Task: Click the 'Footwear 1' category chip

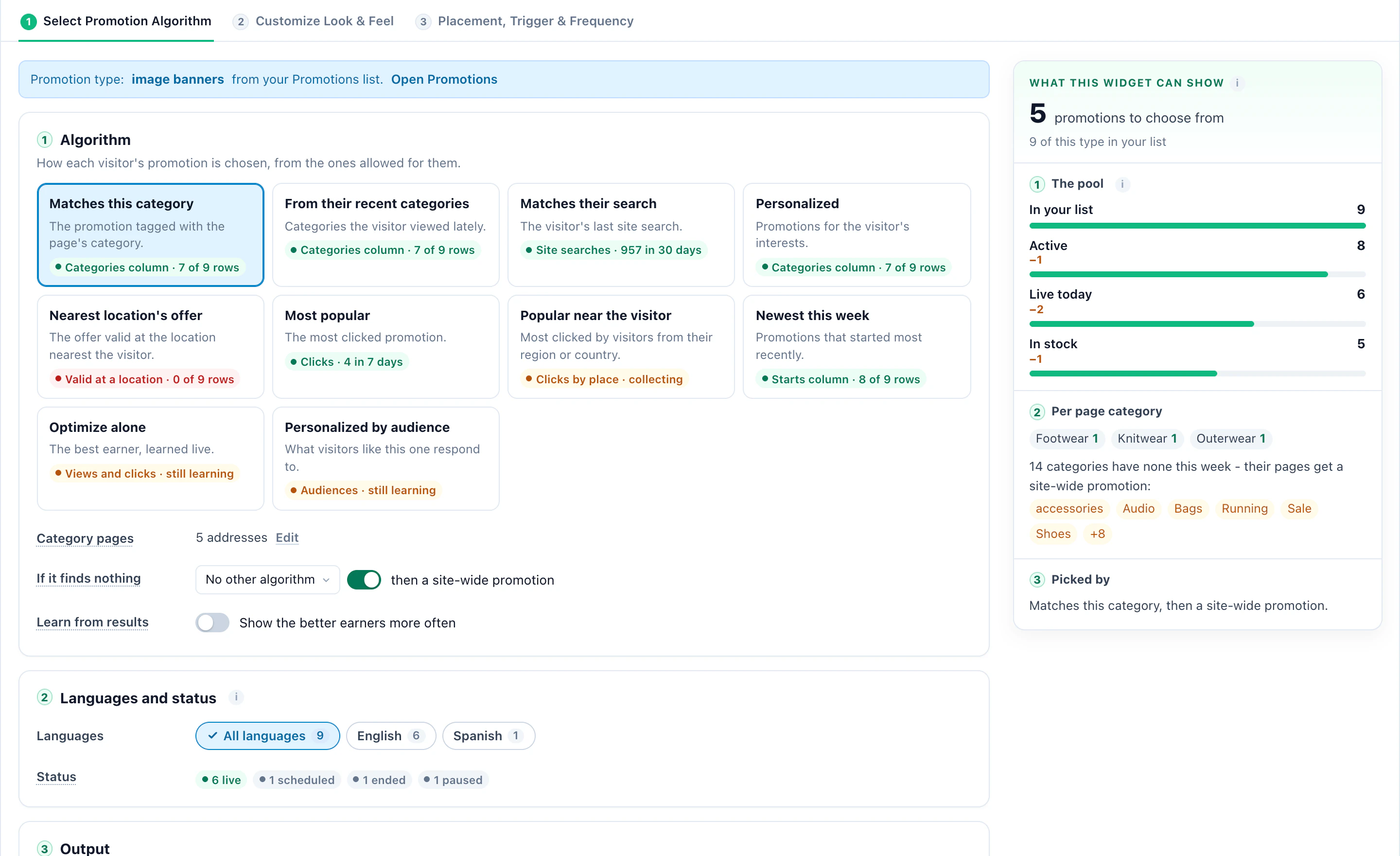Action: coord(1067,438)
